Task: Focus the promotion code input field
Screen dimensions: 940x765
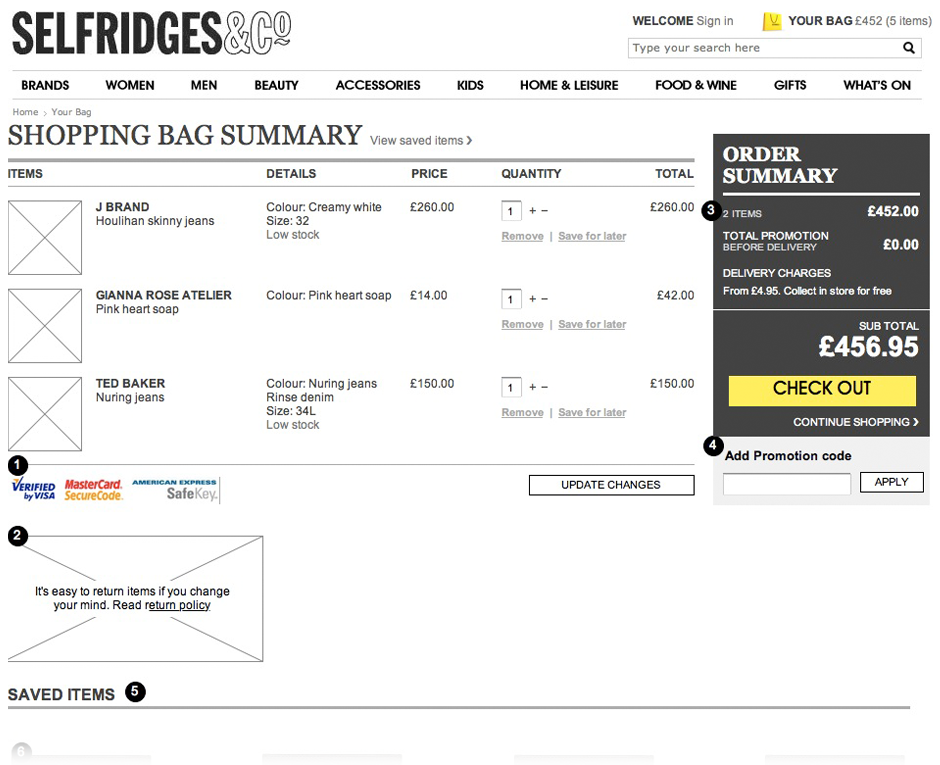Action: [x=787, y=484]
